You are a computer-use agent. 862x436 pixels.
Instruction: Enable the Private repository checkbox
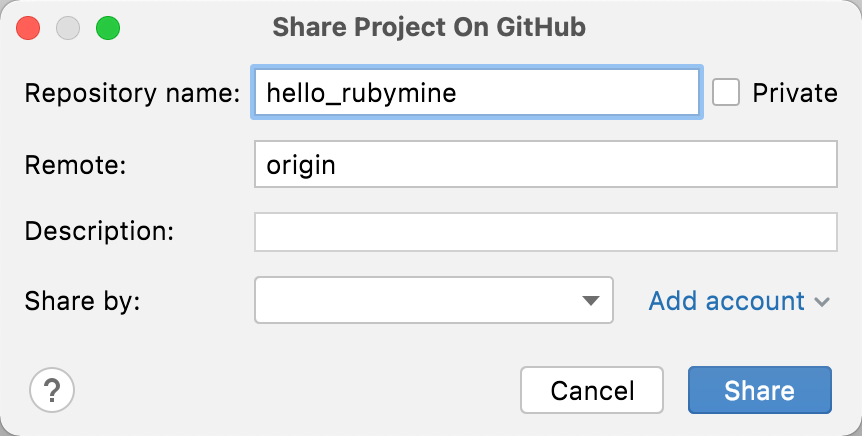pyautogui.click(x=725, y=93)
